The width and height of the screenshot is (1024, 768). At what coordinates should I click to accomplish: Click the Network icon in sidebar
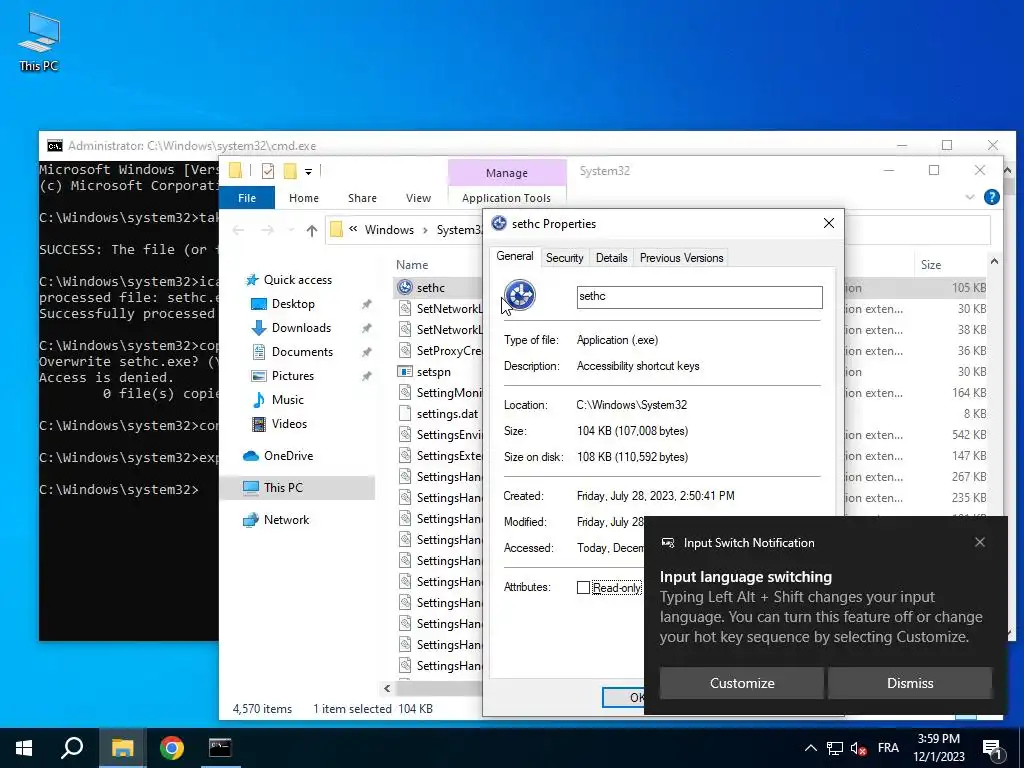point(251,520)
